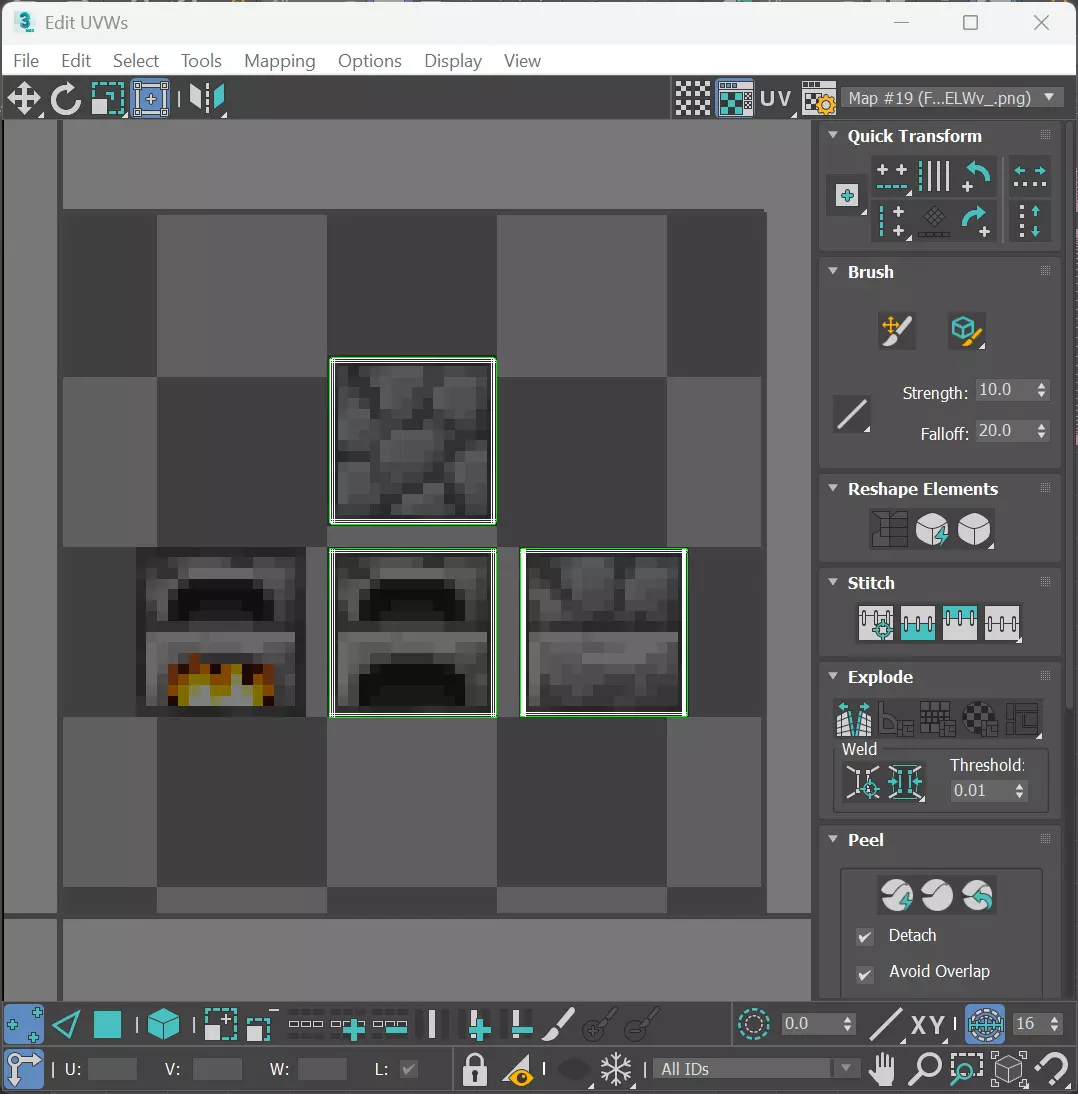
Task: Switch to Polygon subobject mode
Action: [107, 1025]
